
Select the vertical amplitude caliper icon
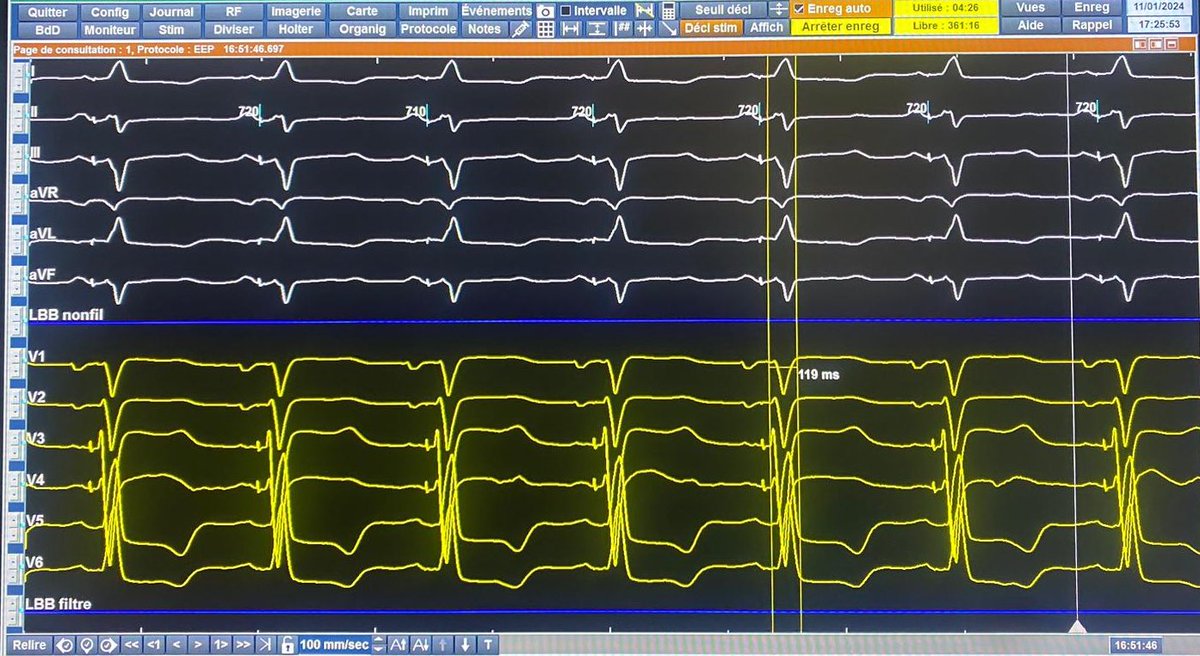pos(597,29)
